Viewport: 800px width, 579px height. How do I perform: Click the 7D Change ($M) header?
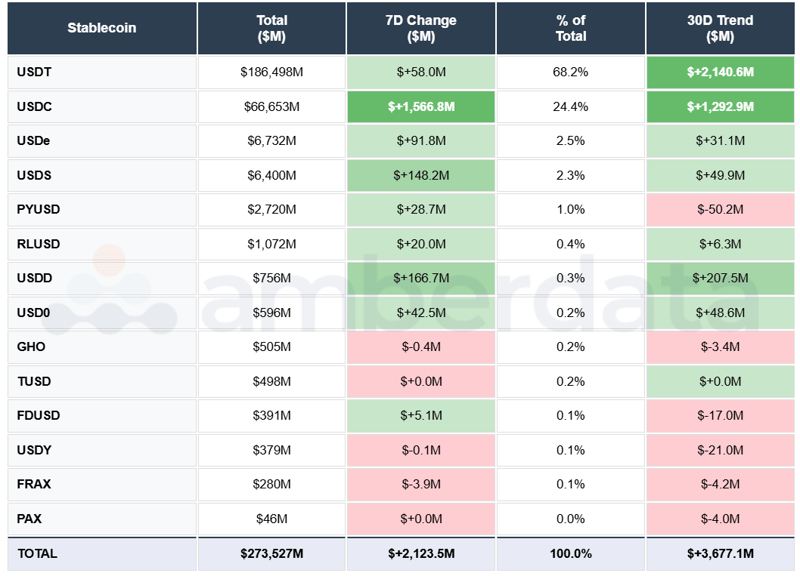tap(420, 29)
